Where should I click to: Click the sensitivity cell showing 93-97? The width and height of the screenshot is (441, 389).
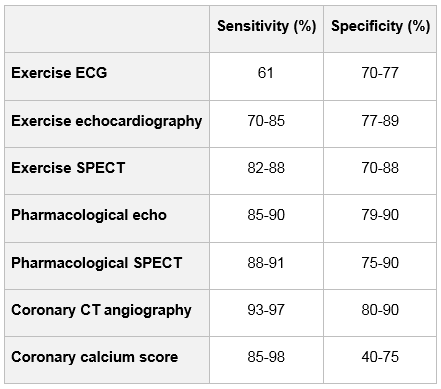coord(266,310)
